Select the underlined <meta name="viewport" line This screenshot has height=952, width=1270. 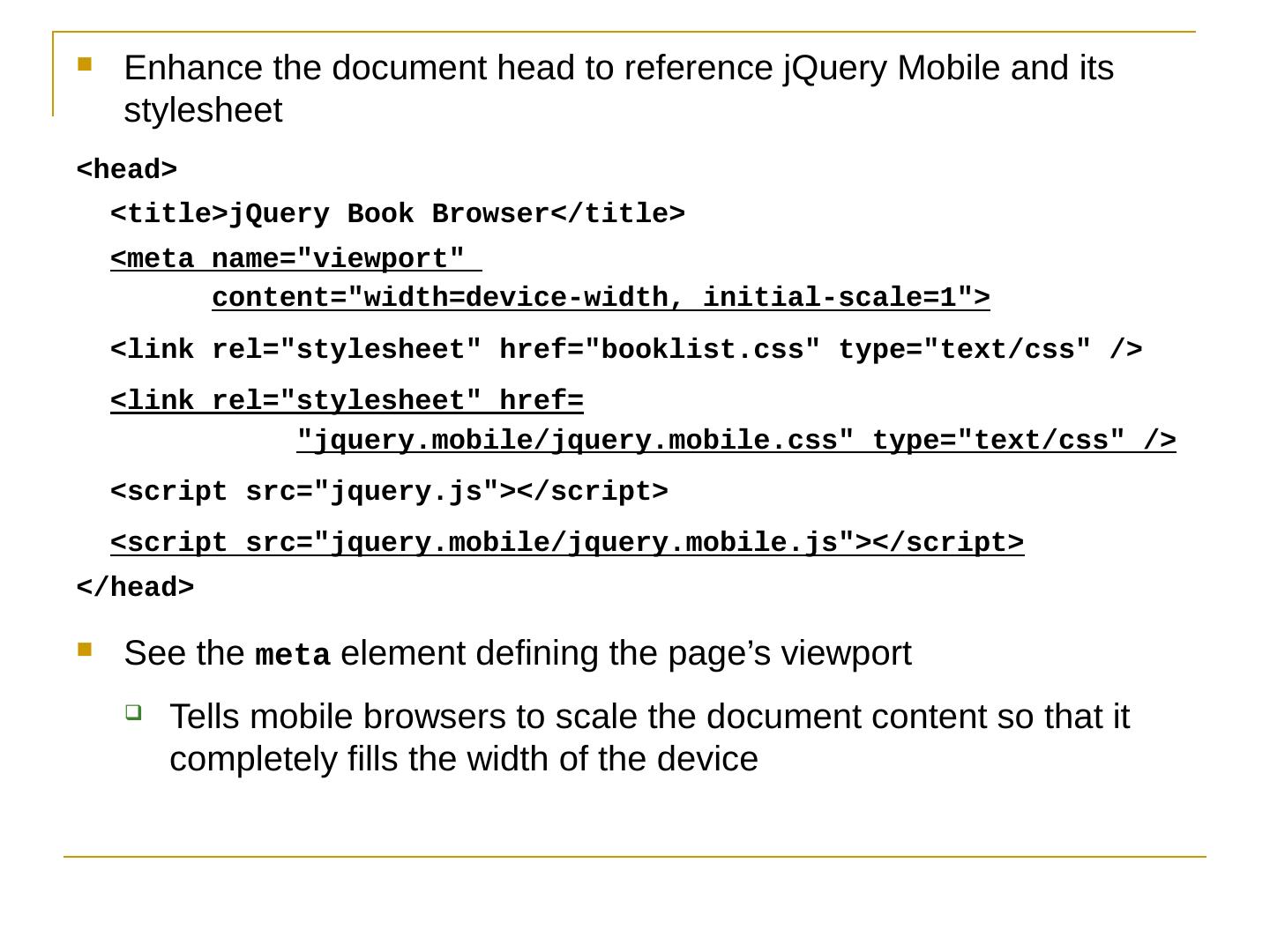296,259
